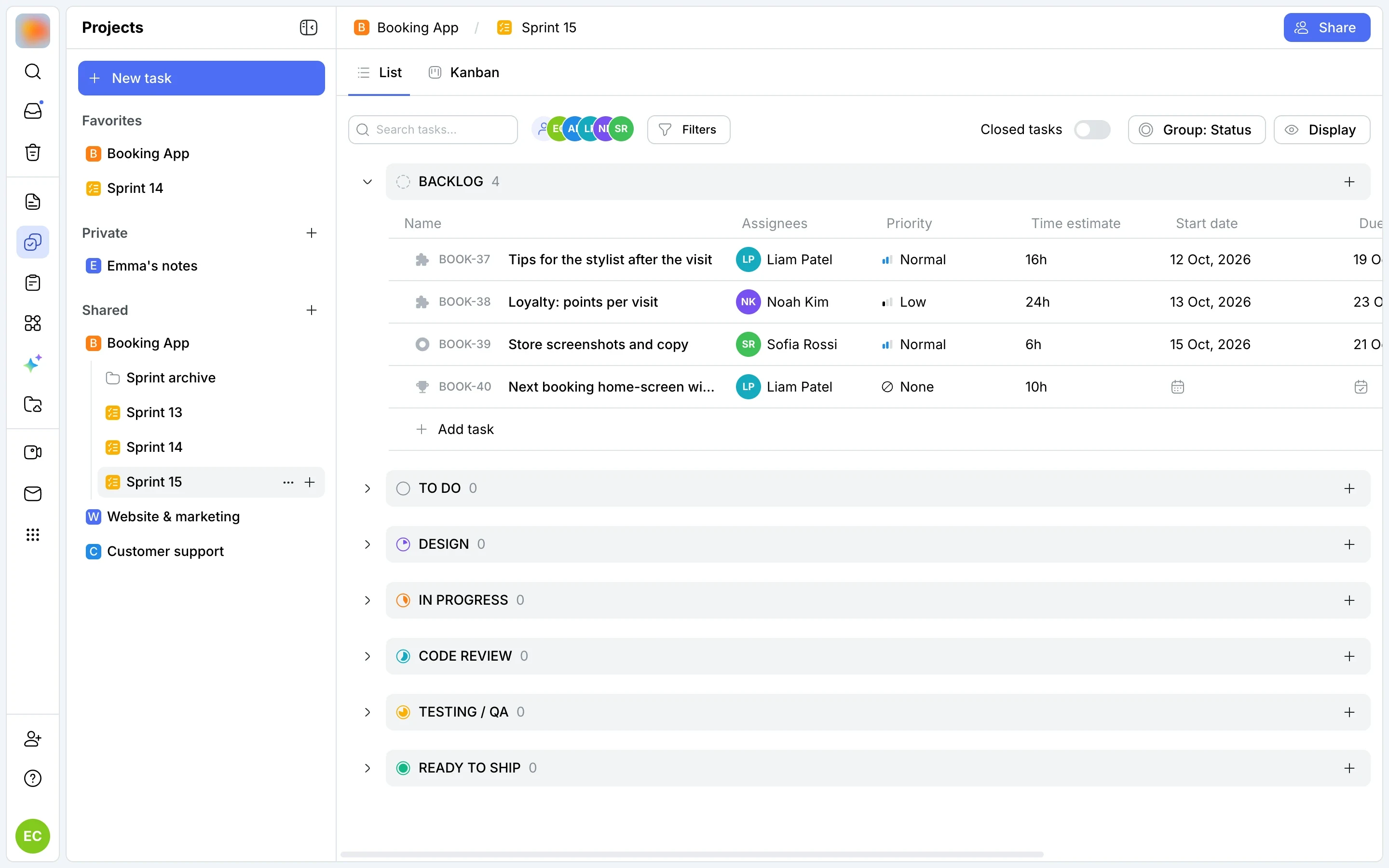Switch to the Kanban tab
This screenshot has height=868, width=1389.
coord(464,72)
